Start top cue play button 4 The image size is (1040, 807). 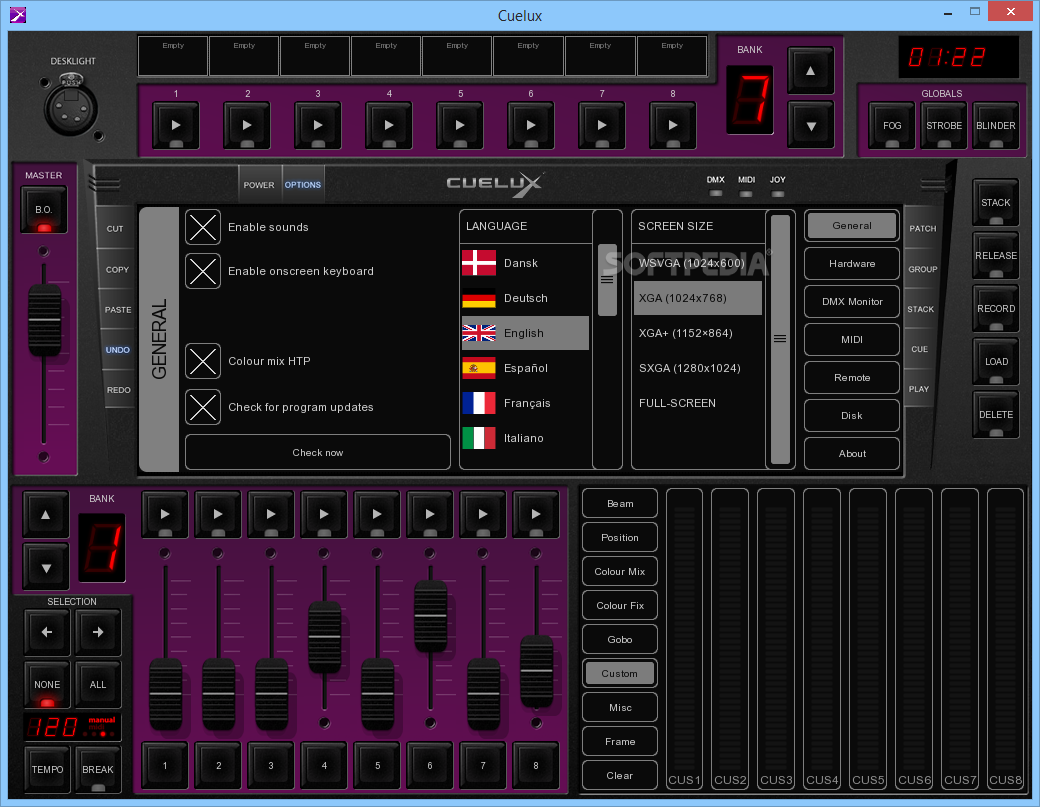pos(389,125)
